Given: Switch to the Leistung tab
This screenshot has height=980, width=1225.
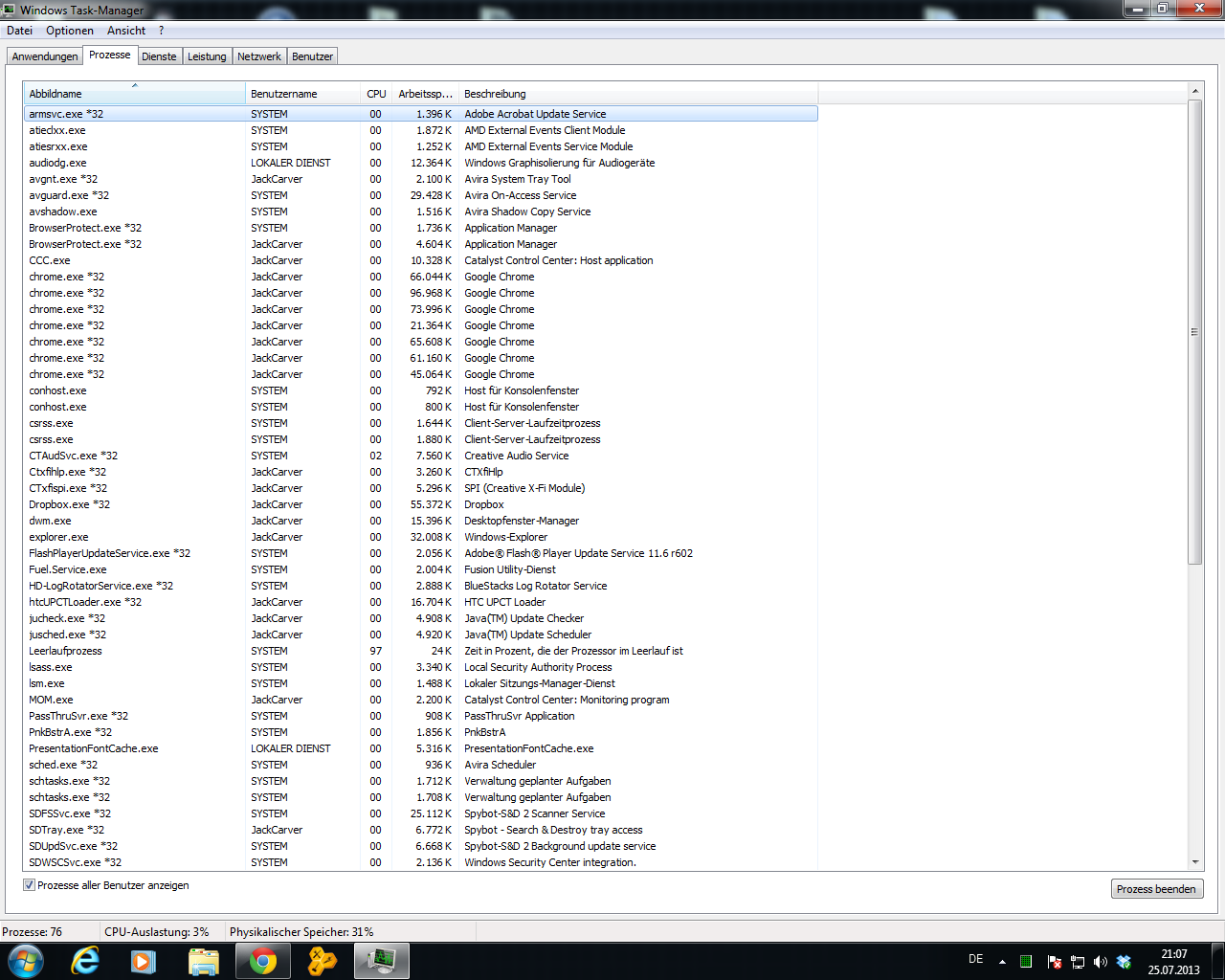Looking at the screenshot, I should [x=207, y=56].
